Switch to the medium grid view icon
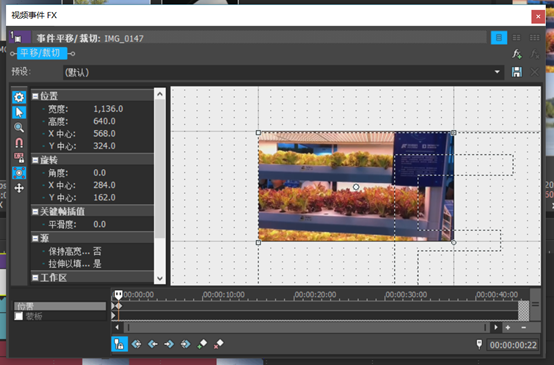 (517, 37)
